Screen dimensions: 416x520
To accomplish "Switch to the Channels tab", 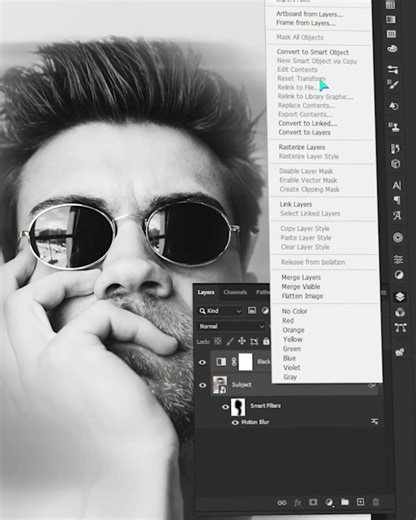I will click(235, 292).
